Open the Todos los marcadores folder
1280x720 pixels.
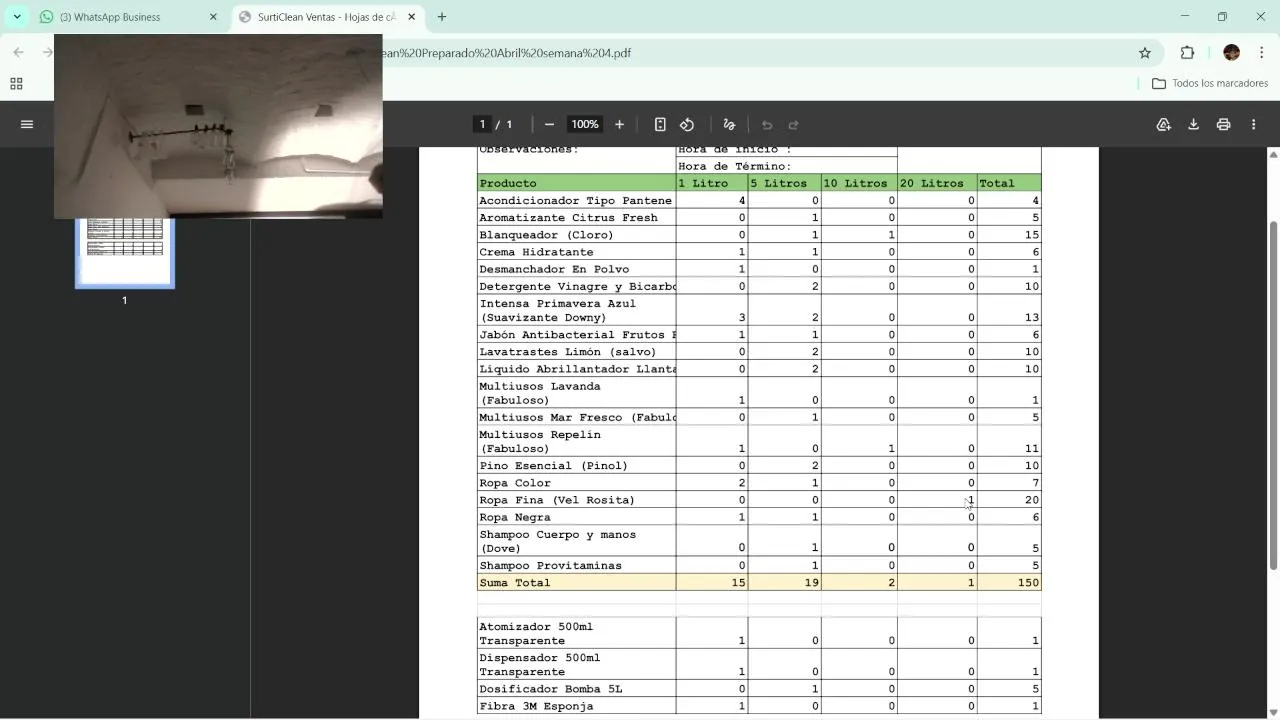pyautogui.click(x=1210, y=83)
